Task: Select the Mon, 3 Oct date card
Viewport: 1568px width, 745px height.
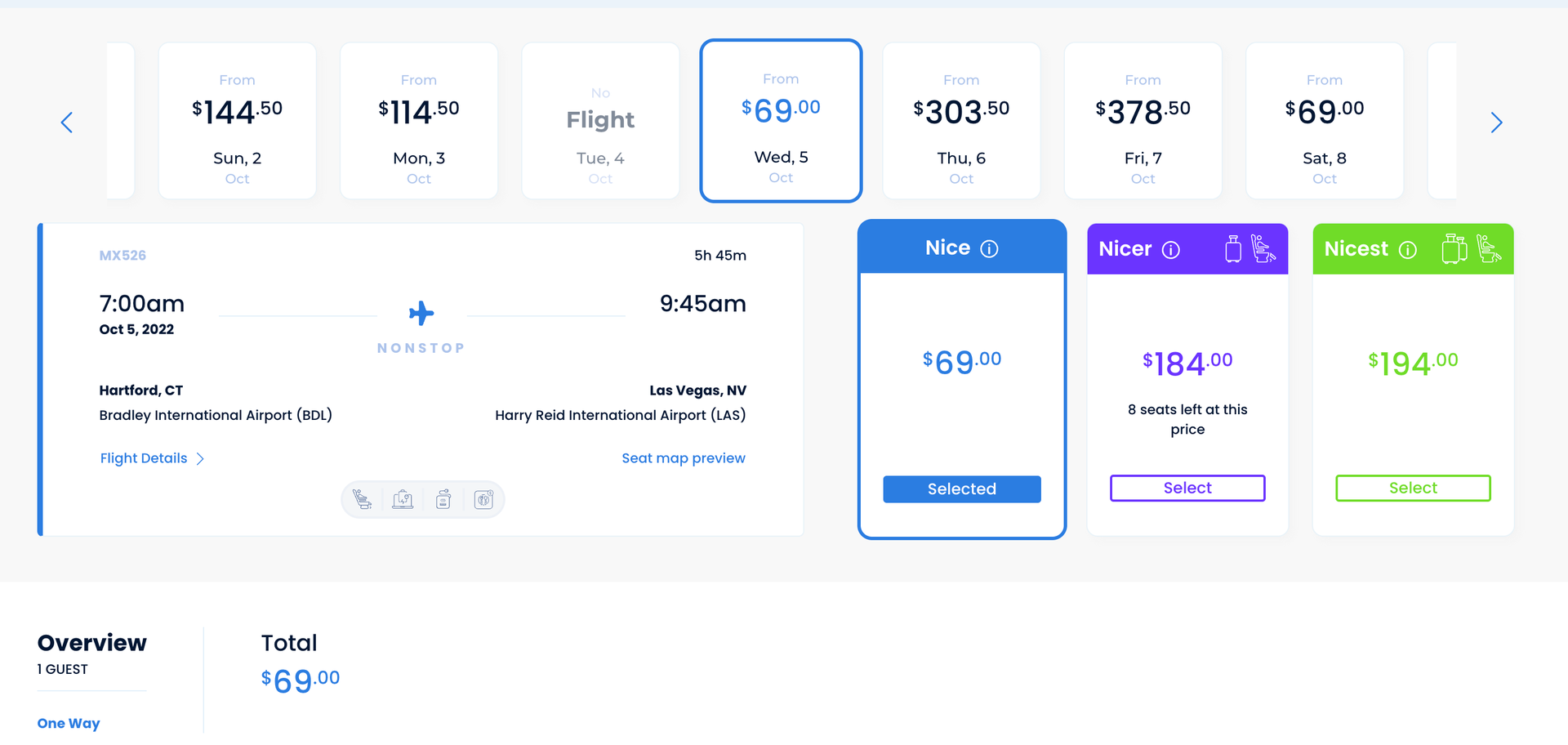Action: click(418, 121)
